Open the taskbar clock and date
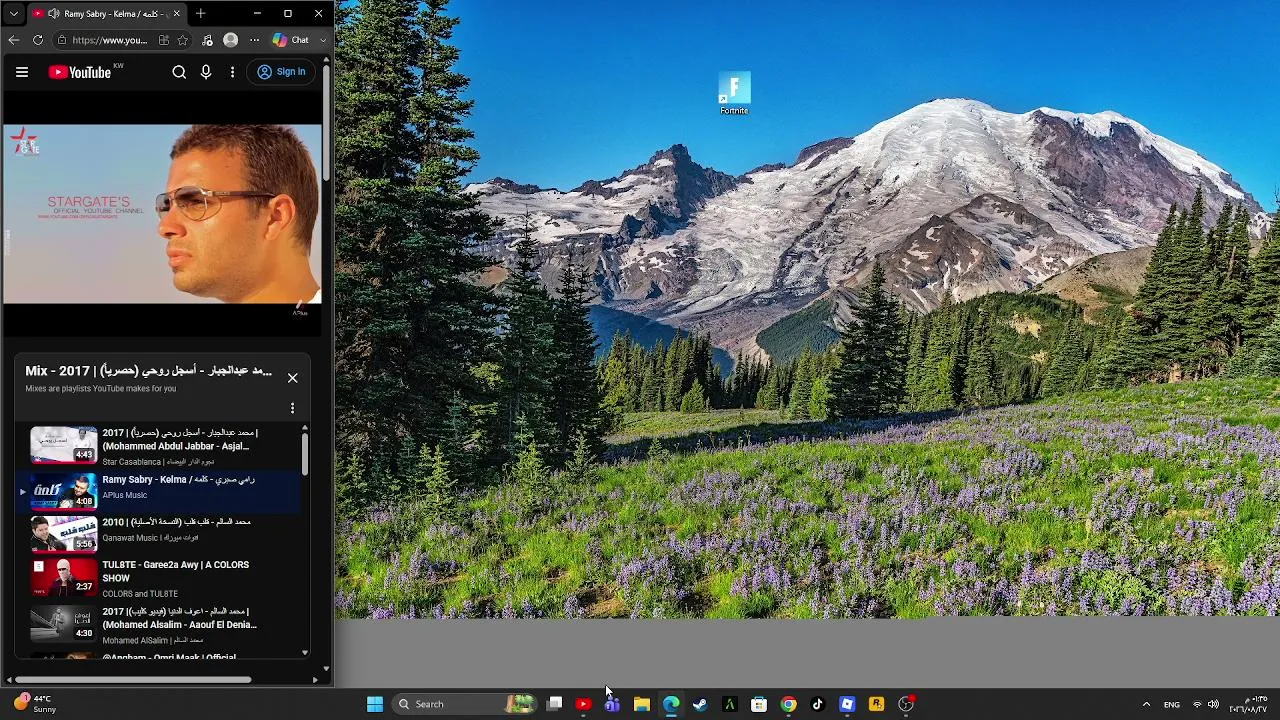 1248,704
